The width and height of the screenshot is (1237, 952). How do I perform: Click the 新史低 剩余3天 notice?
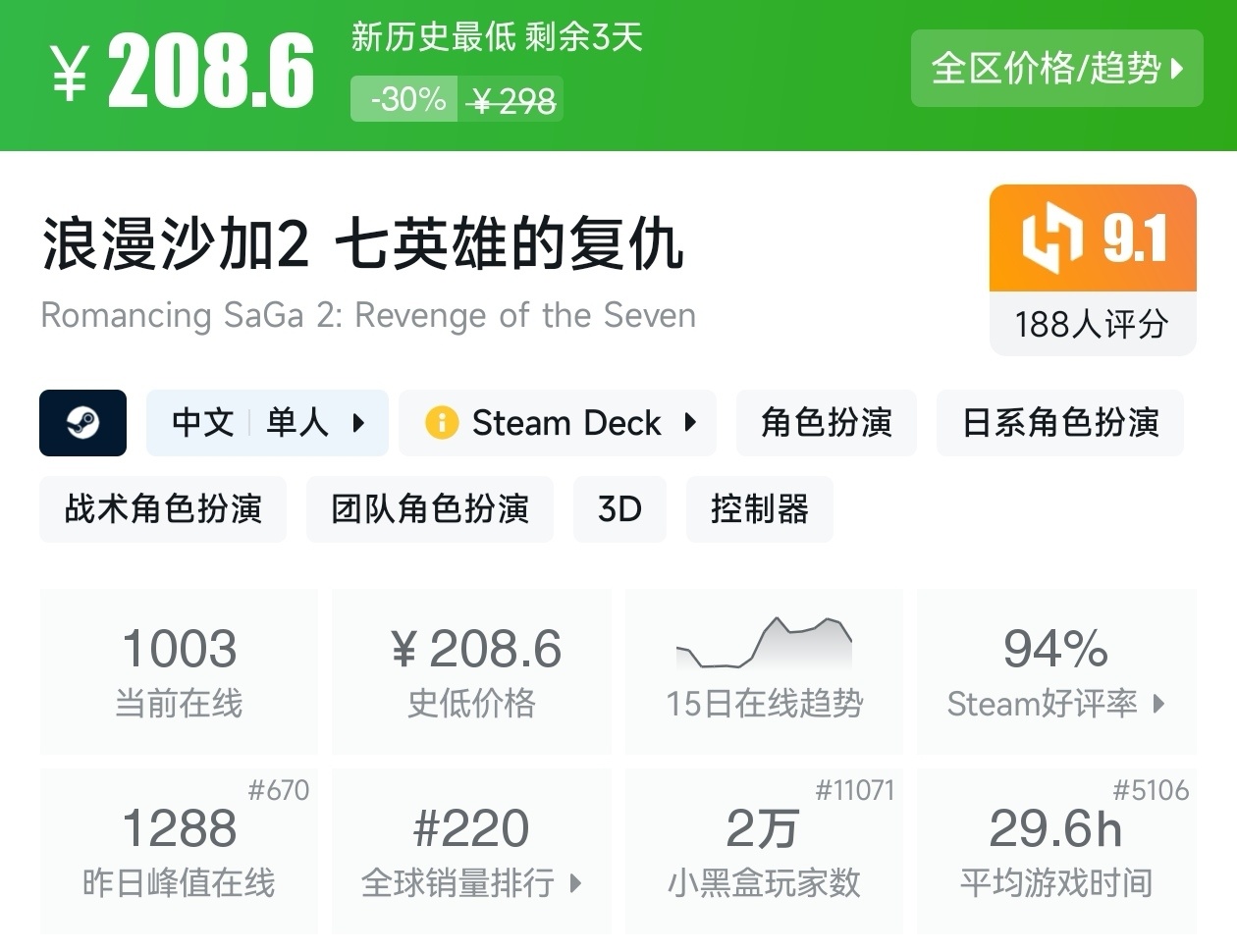497,37
